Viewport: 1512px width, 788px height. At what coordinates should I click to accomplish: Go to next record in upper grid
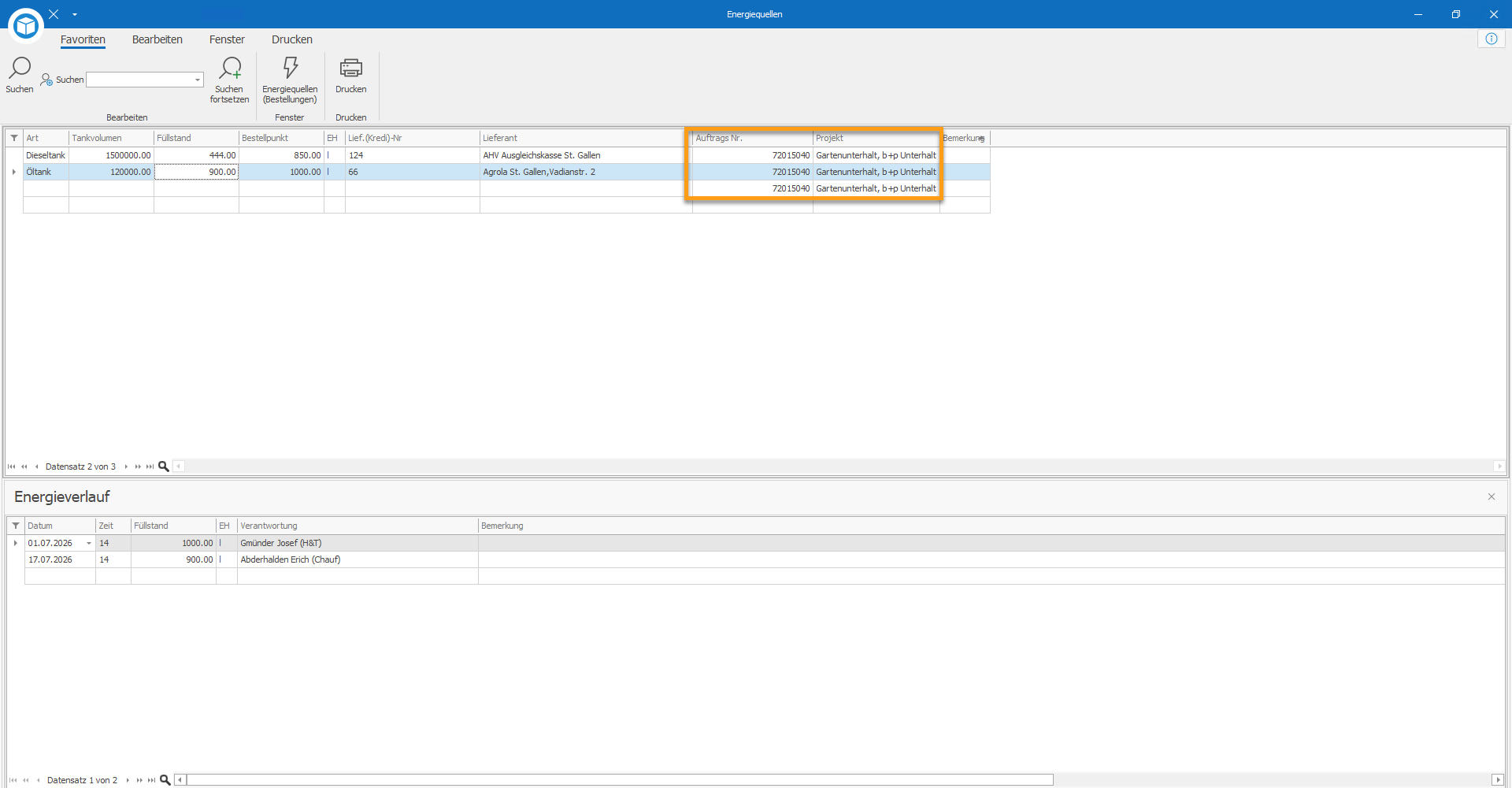(126, 466)
